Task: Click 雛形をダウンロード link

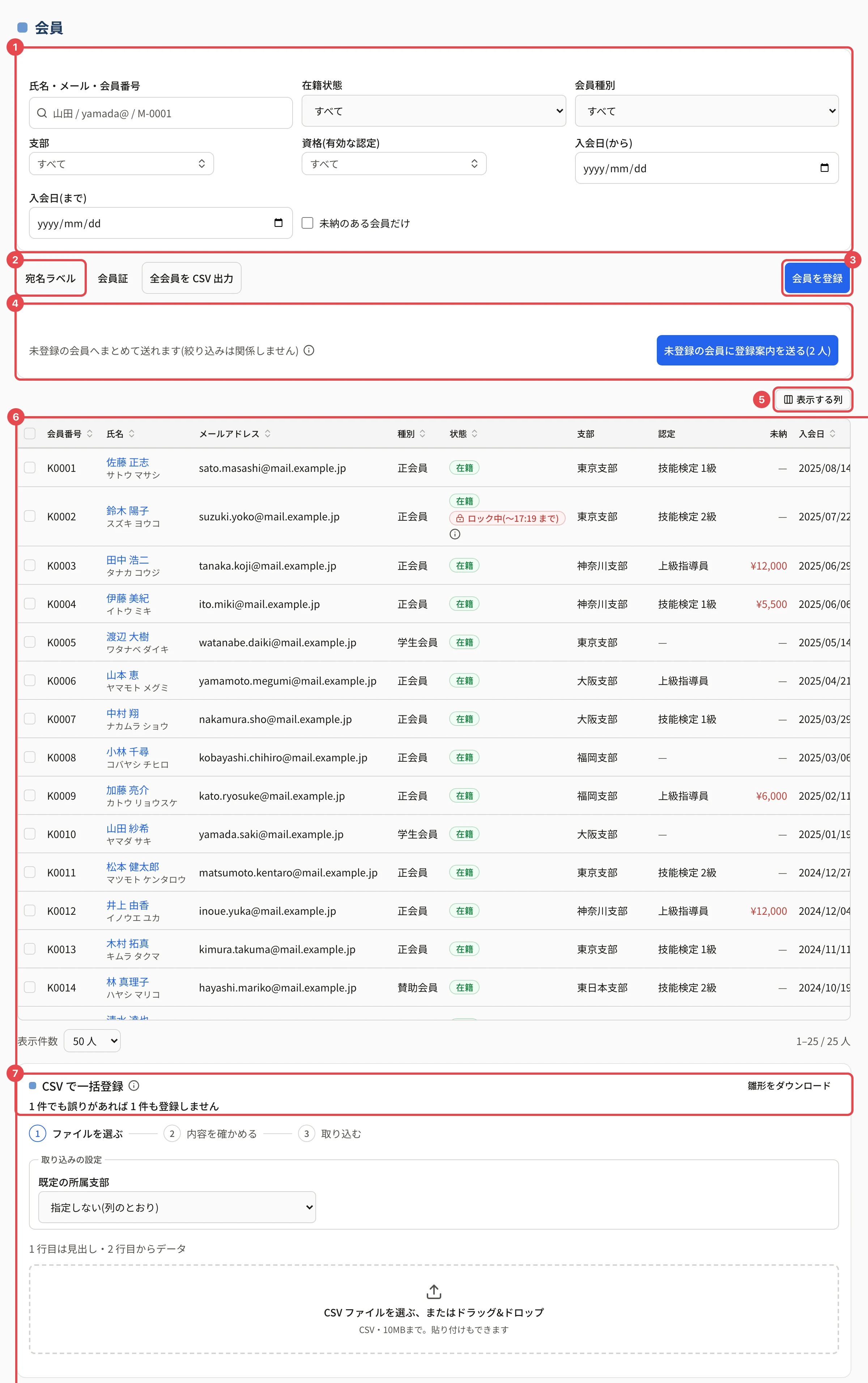Action: [789, 1086]
